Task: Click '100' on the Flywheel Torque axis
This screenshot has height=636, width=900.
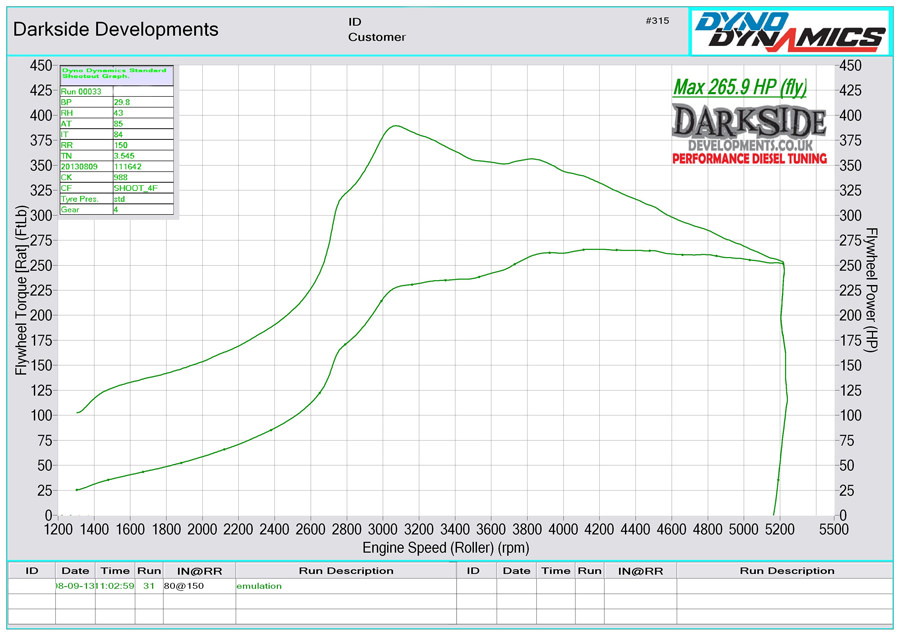Action: [x=41, y=415]
